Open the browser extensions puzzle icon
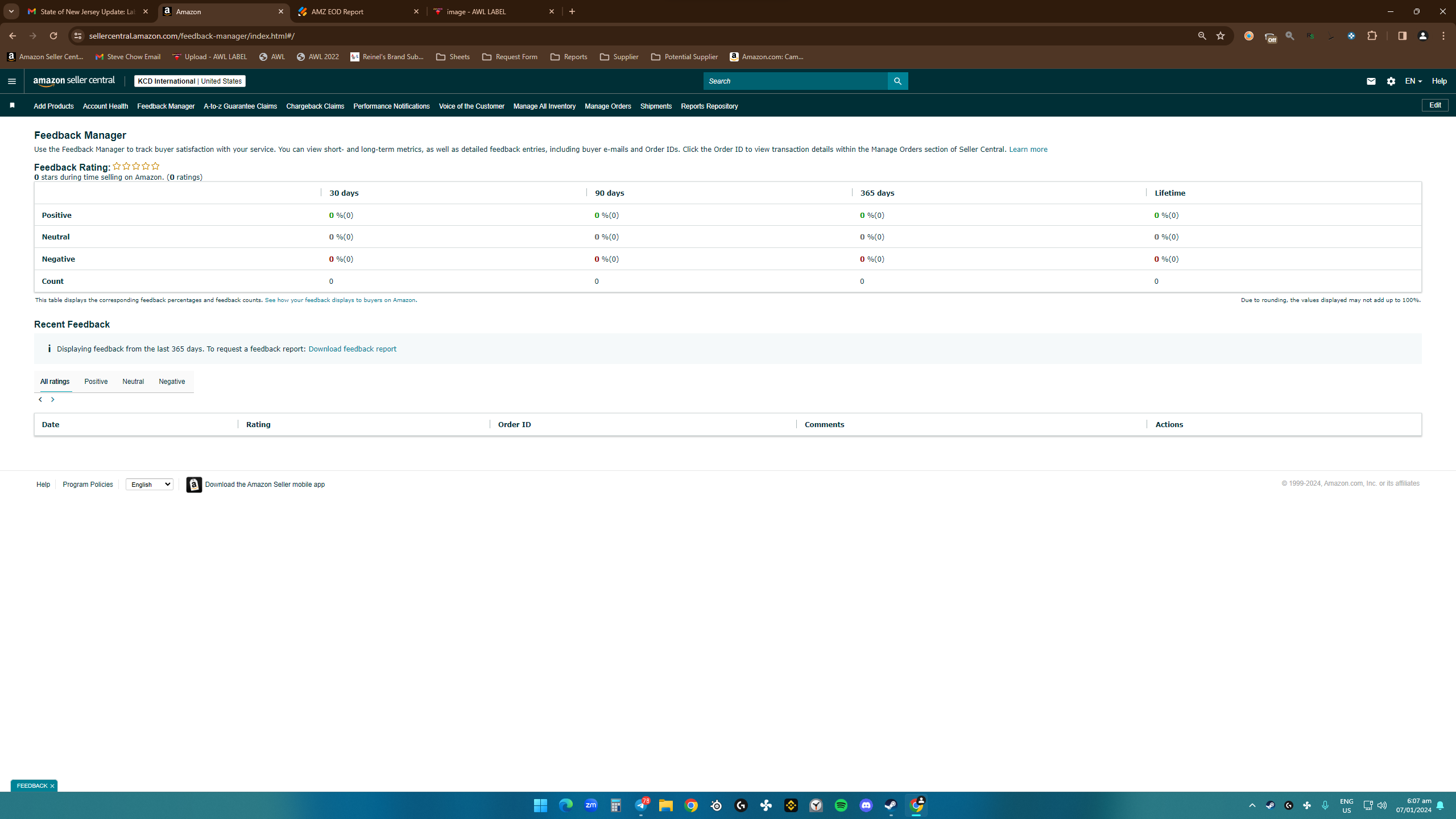The height and width of the screenshot is (819, 1456). pyautogui.click(x=1372, y=36)
